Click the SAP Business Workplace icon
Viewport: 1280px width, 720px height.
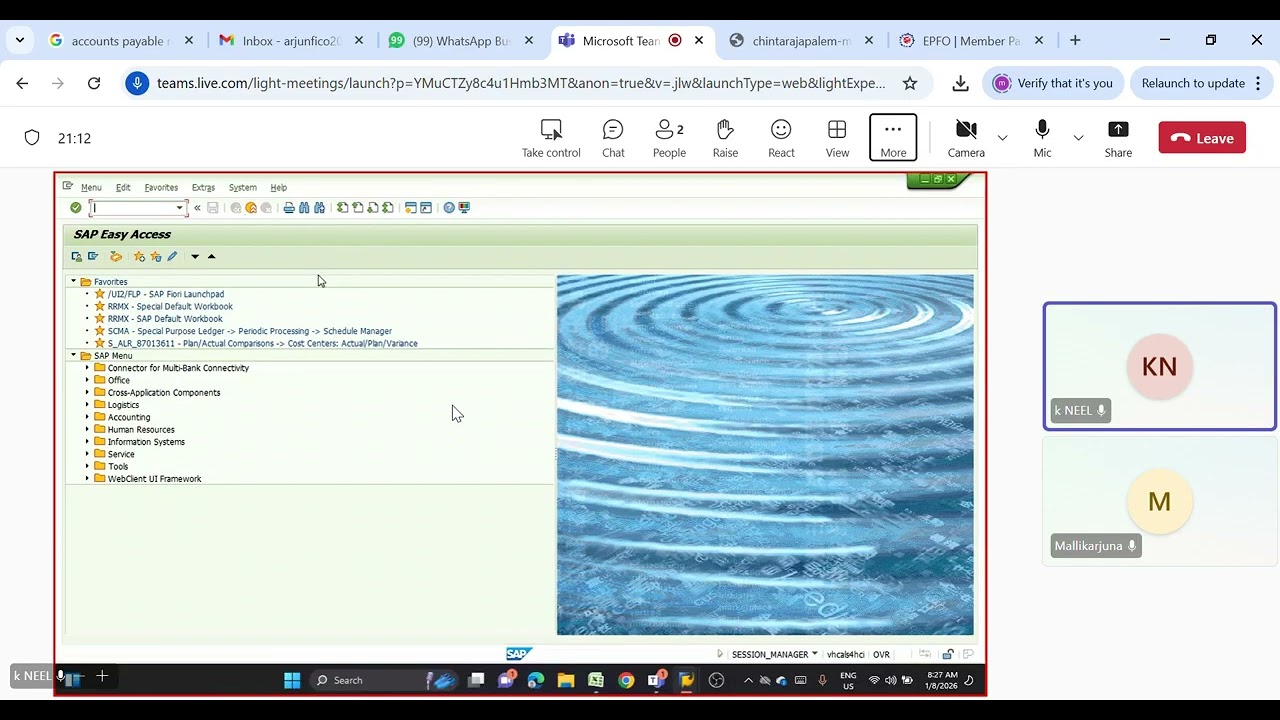116,257
